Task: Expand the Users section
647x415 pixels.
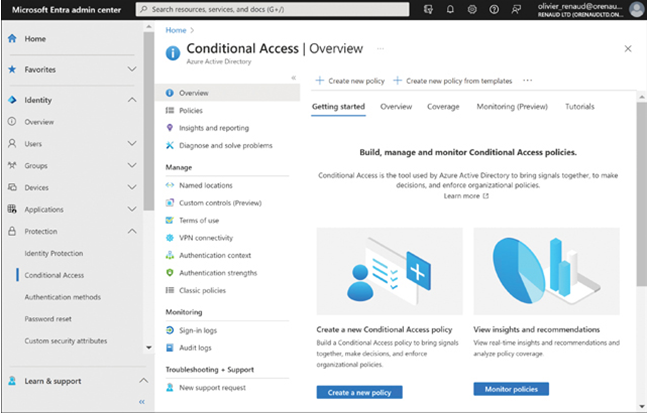Action: [132, 144]
